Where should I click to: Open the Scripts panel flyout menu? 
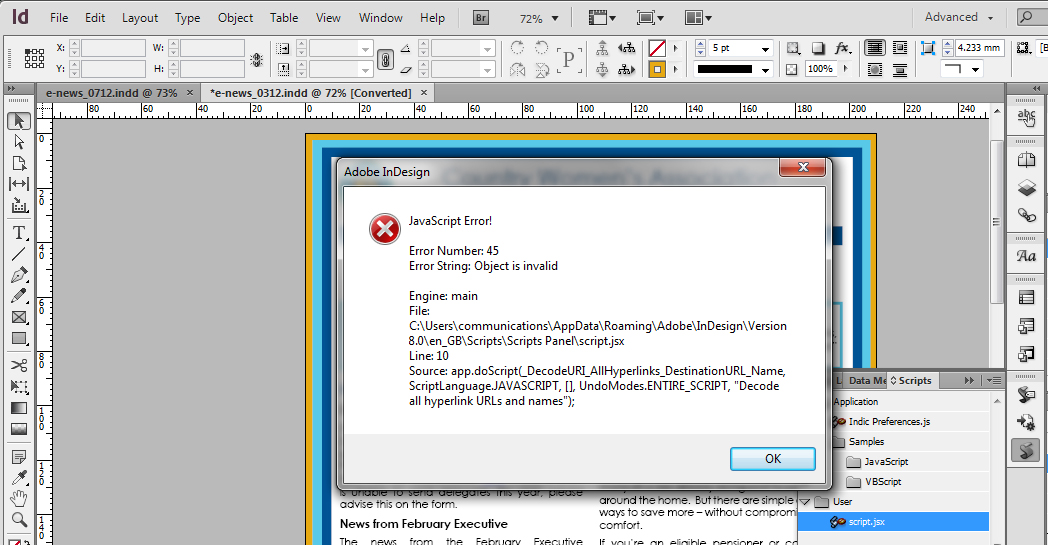point(994,380)
